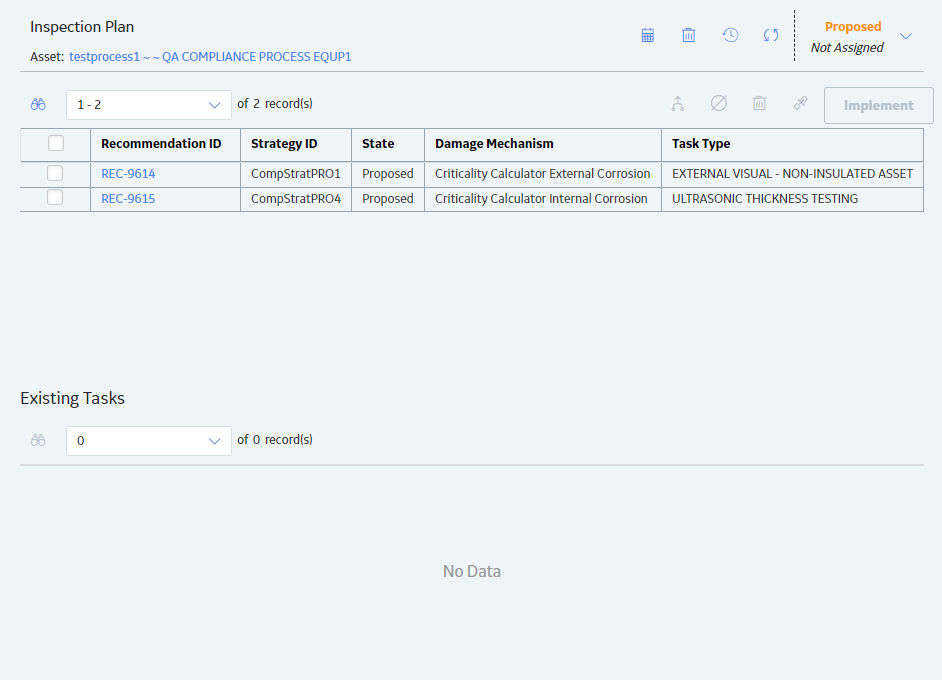Click the Not Assigned text

[x=847, y=47]
